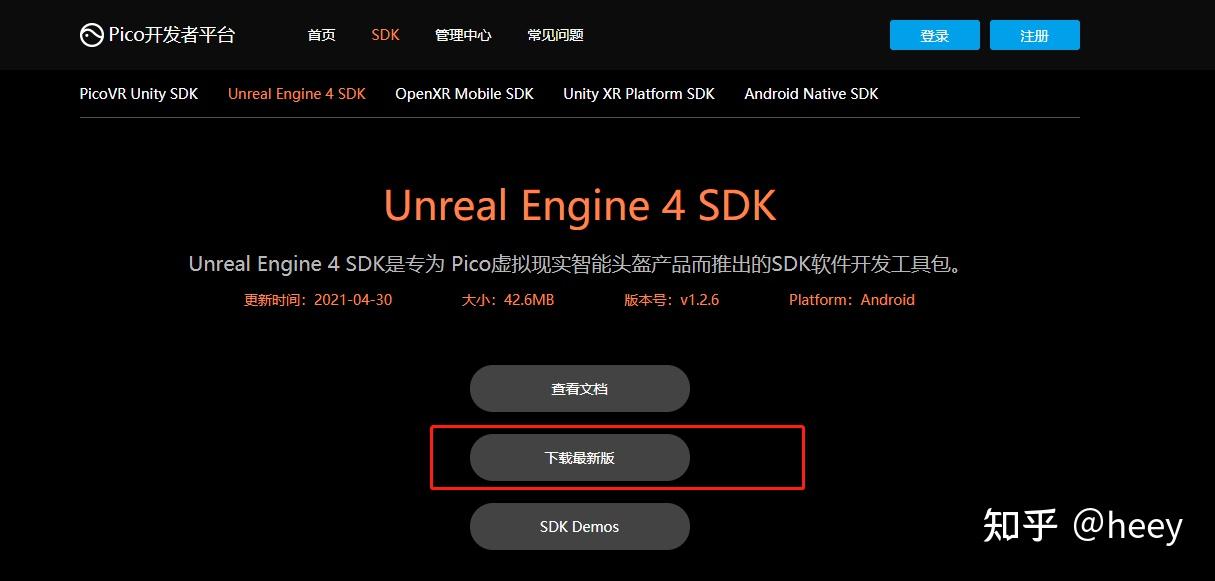
Task: Open the OpenXR Mobile SDK tab
Action: tap(464, 94)
